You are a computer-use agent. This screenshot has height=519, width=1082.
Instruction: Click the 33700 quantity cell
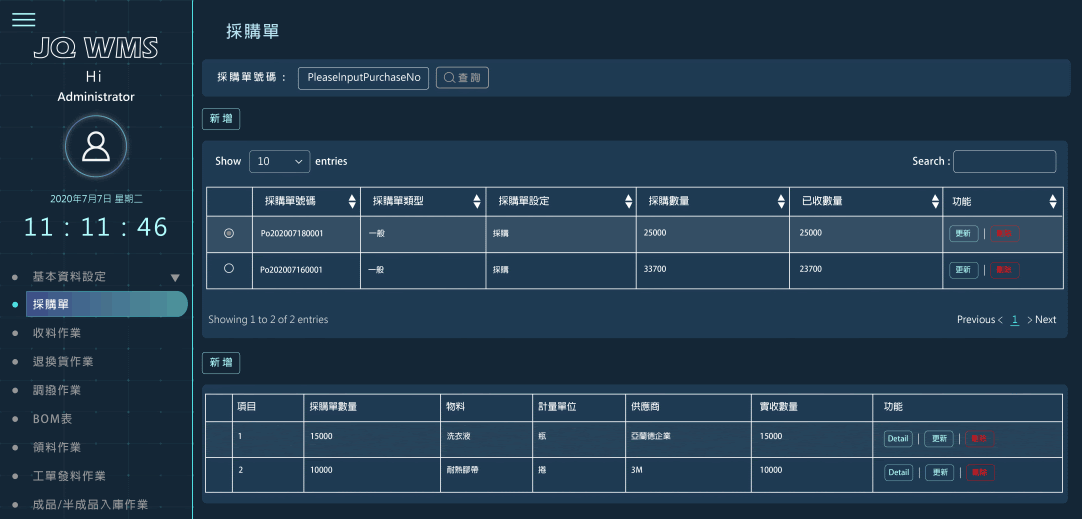pos(713,270)
